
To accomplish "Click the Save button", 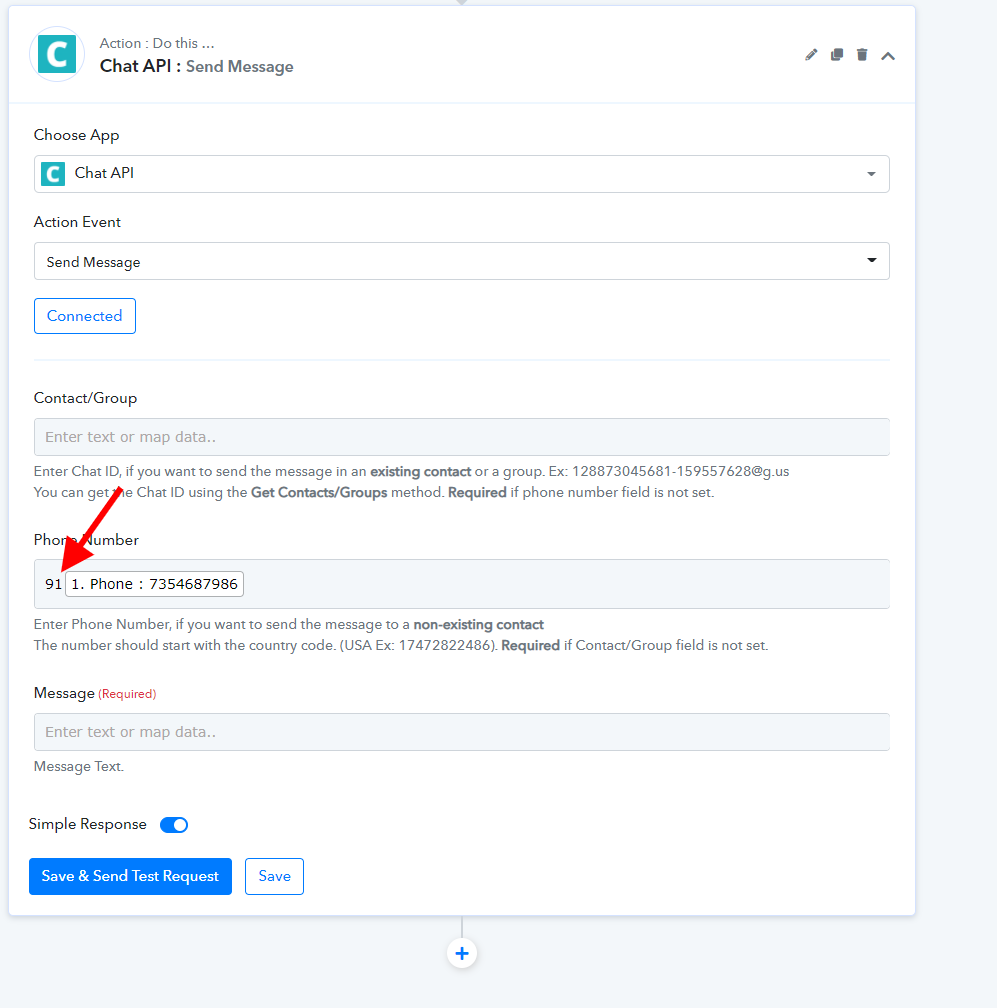I will pyautogui.click(x=274, y=876).
